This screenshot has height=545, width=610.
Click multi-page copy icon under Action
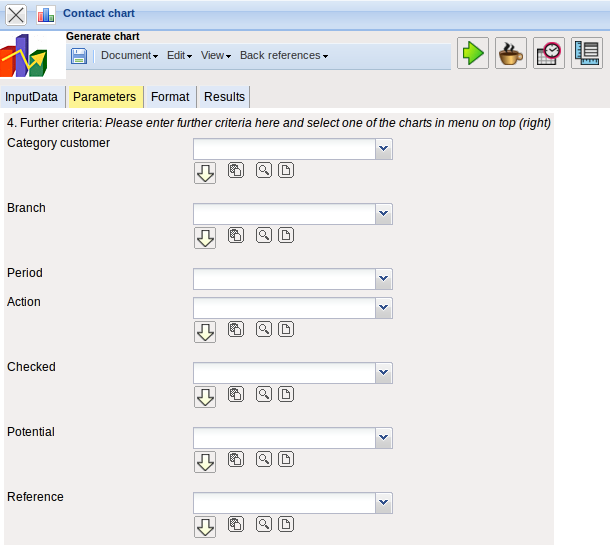coord(236,329)
